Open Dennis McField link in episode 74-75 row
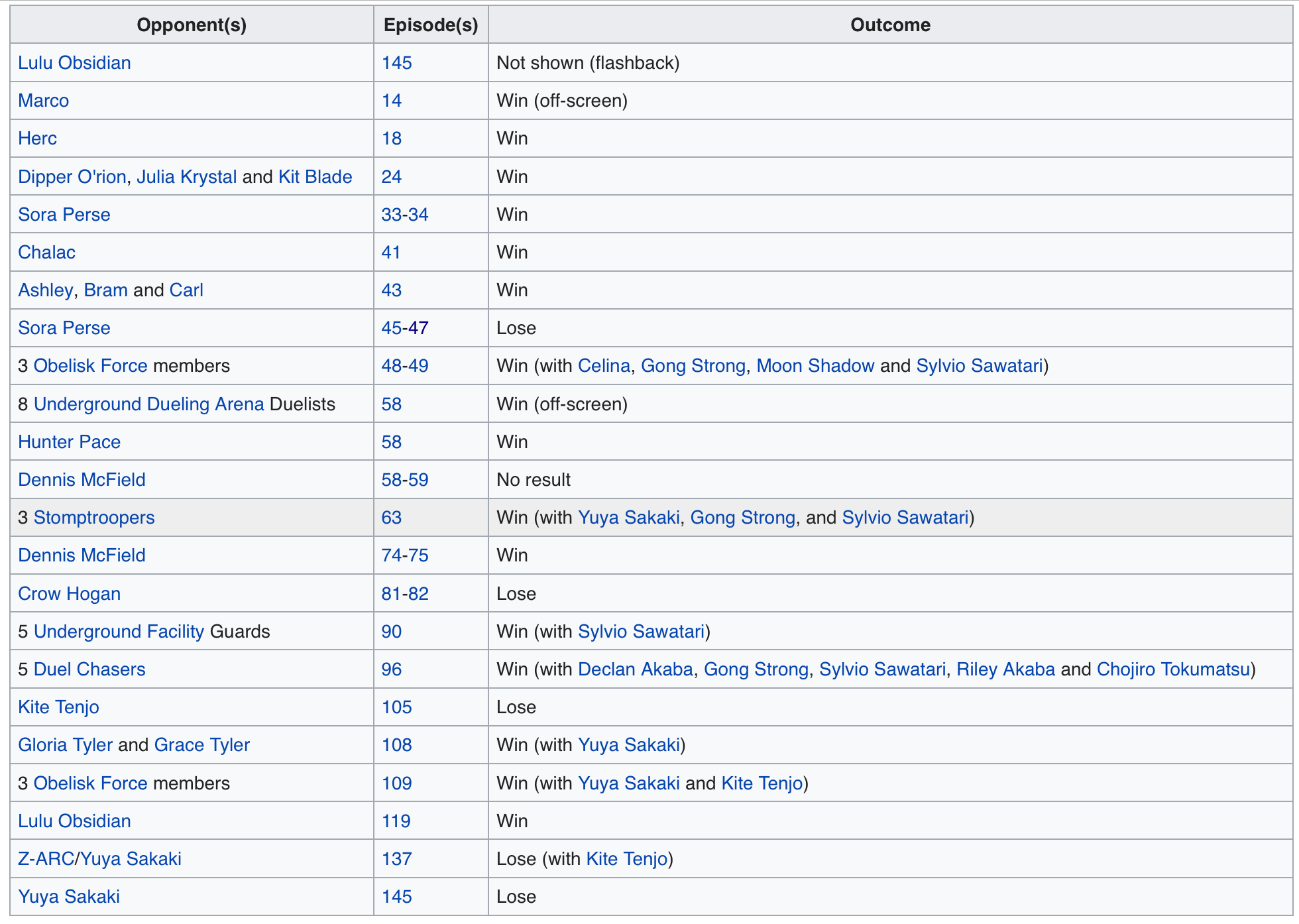Viewport: 1299px width, 924px height. 82,555
